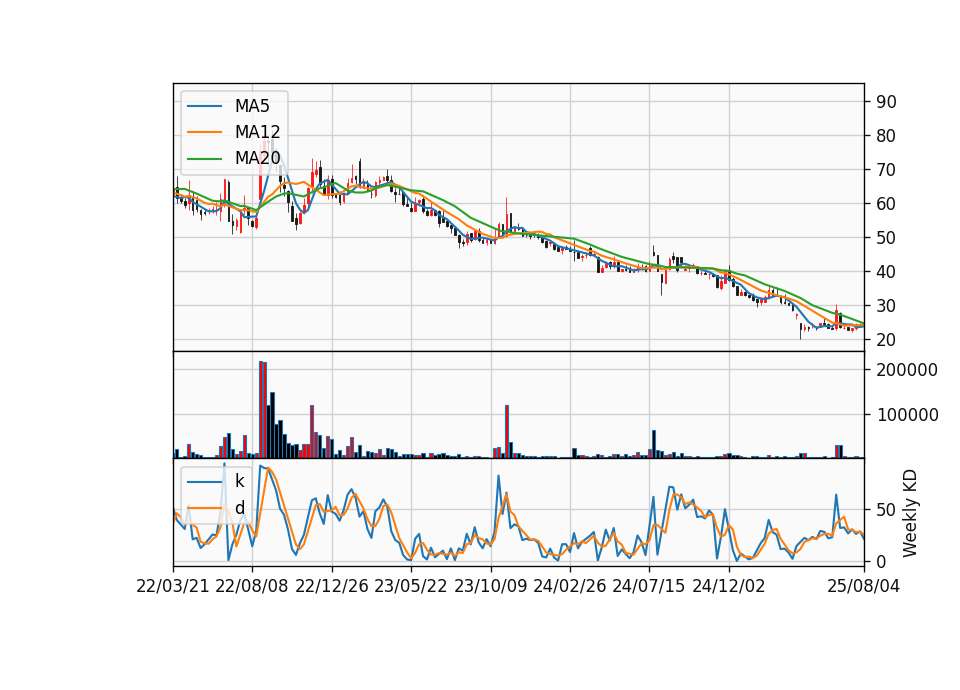960x690 pixels.
Task: Click the volume spike bar near 24/07/15
Action: click(654, 444)
